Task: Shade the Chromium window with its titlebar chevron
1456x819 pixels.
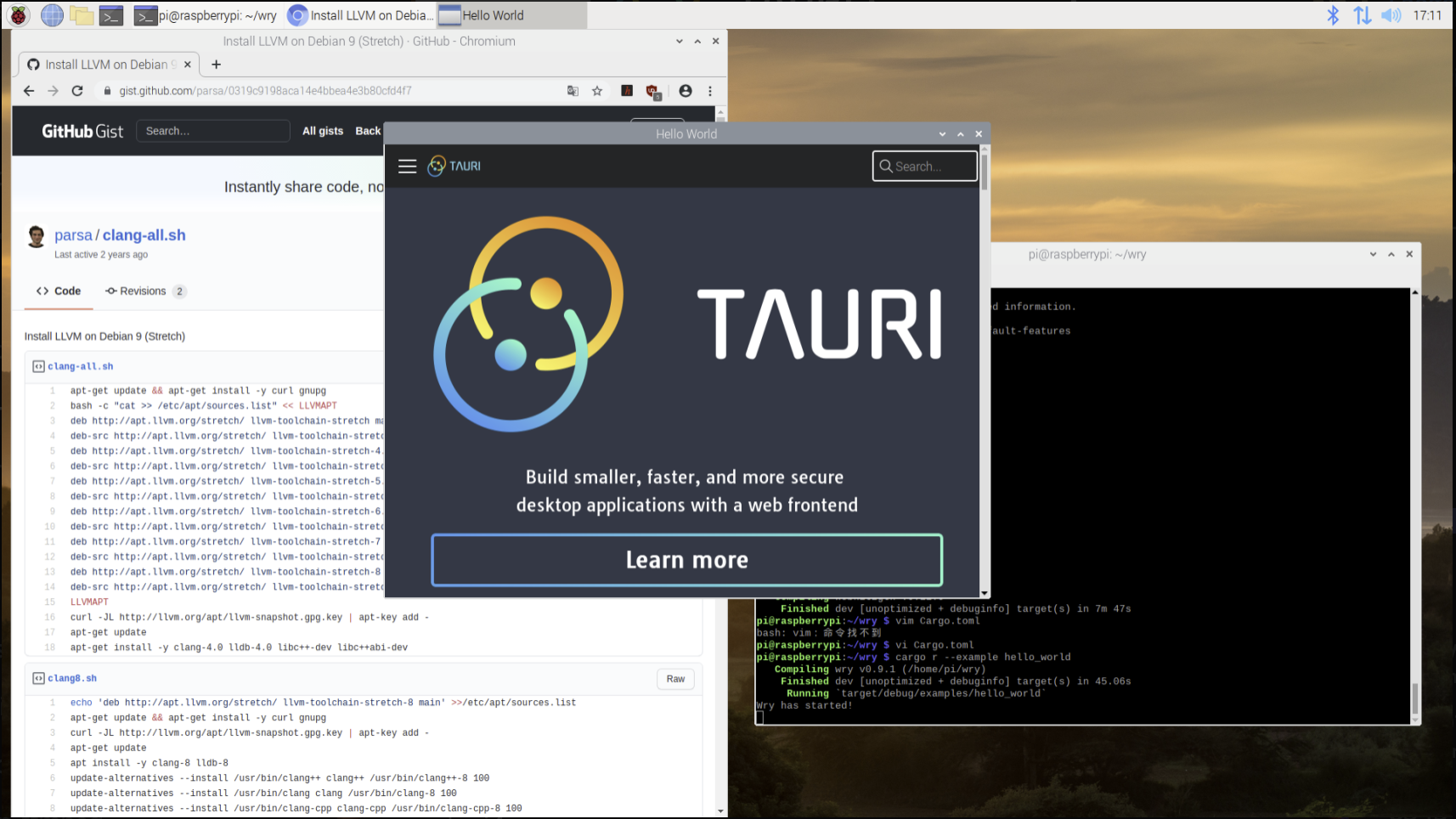Action: tap(678, 40)
